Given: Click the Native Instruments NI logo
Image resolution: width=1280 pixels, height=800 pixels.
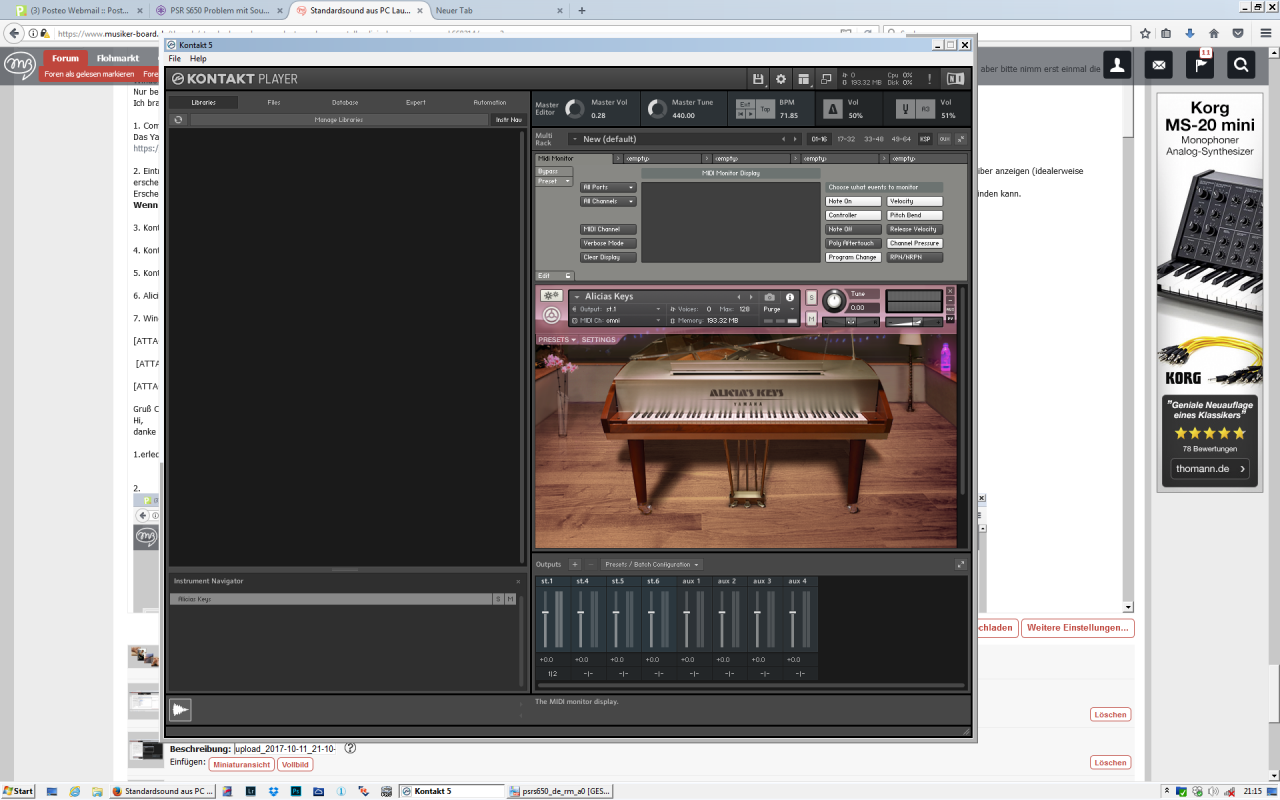Looking at the screenshot, I should 955,79.
